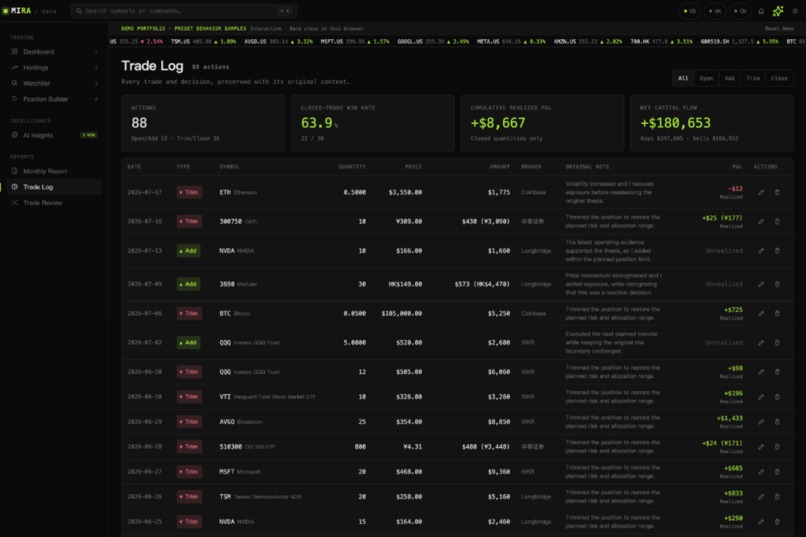
Task: Open Trade Review page
Action: click(x=53, y=203)
